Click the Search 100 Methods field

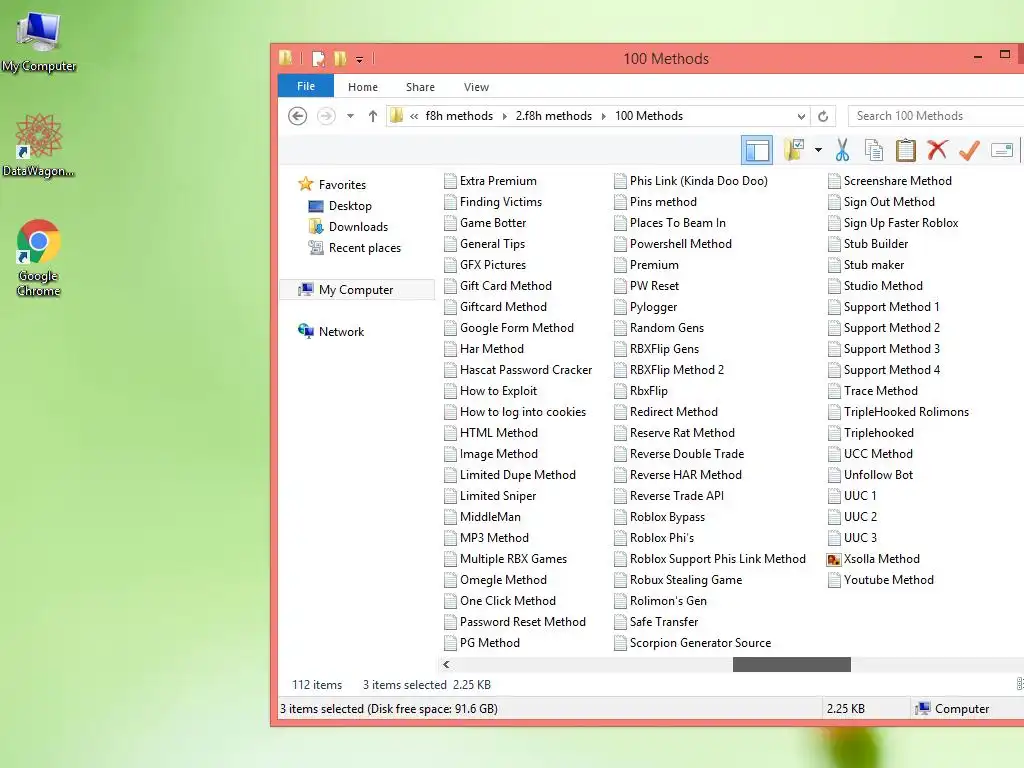[936, 116]
